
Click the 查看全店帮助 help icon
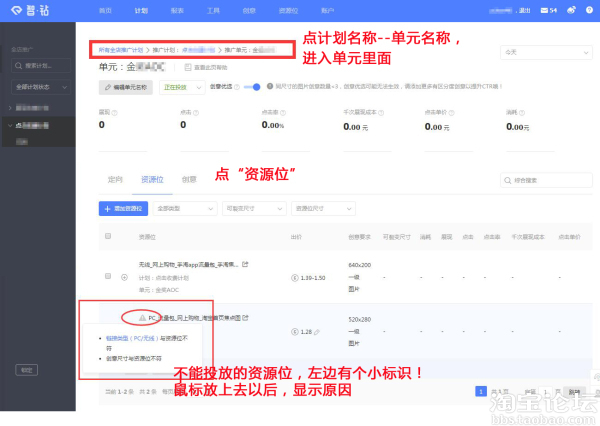[188, 66]
